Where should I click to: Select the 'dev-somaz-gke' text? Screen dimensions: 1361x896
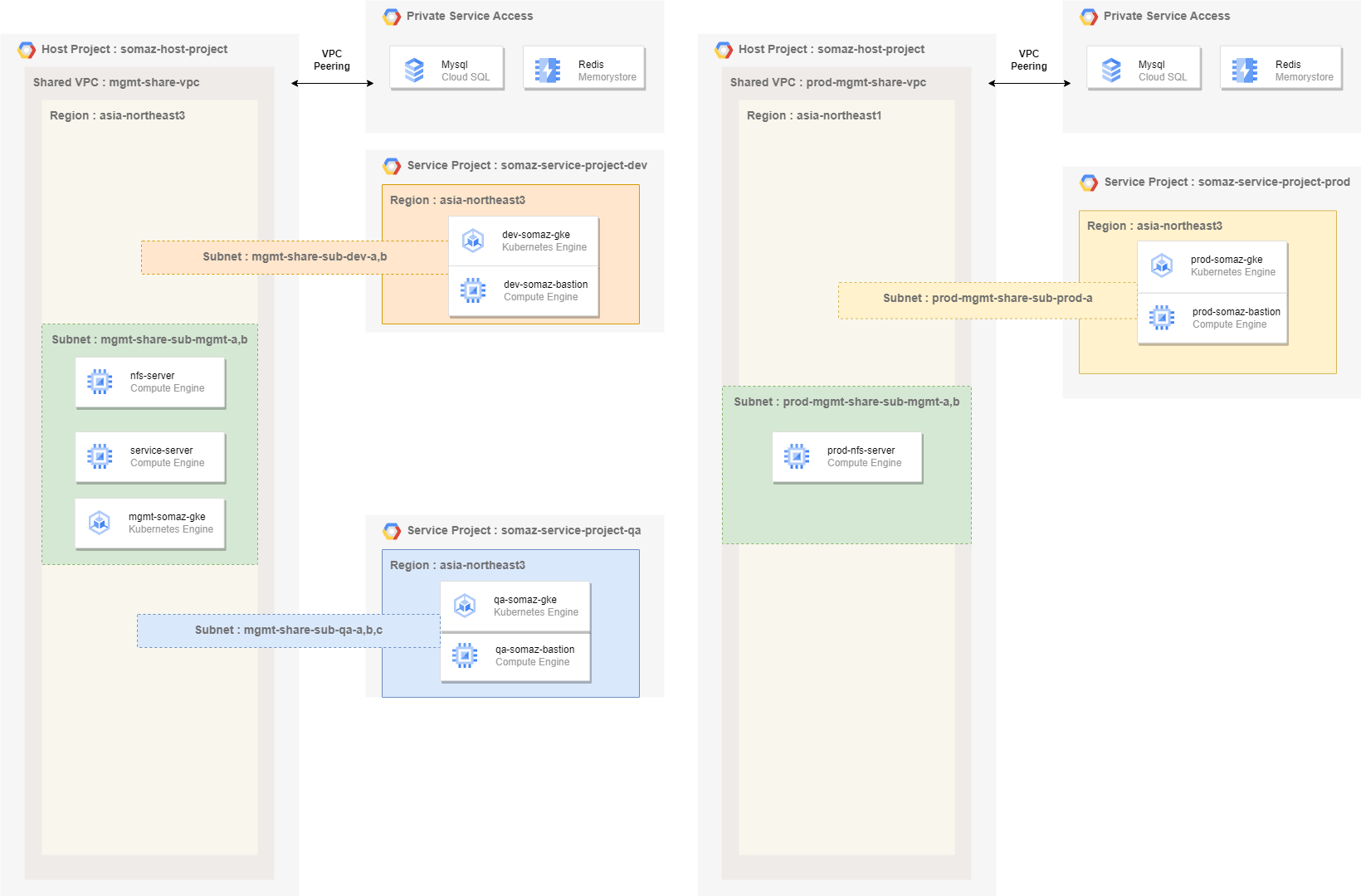[536, 235]
